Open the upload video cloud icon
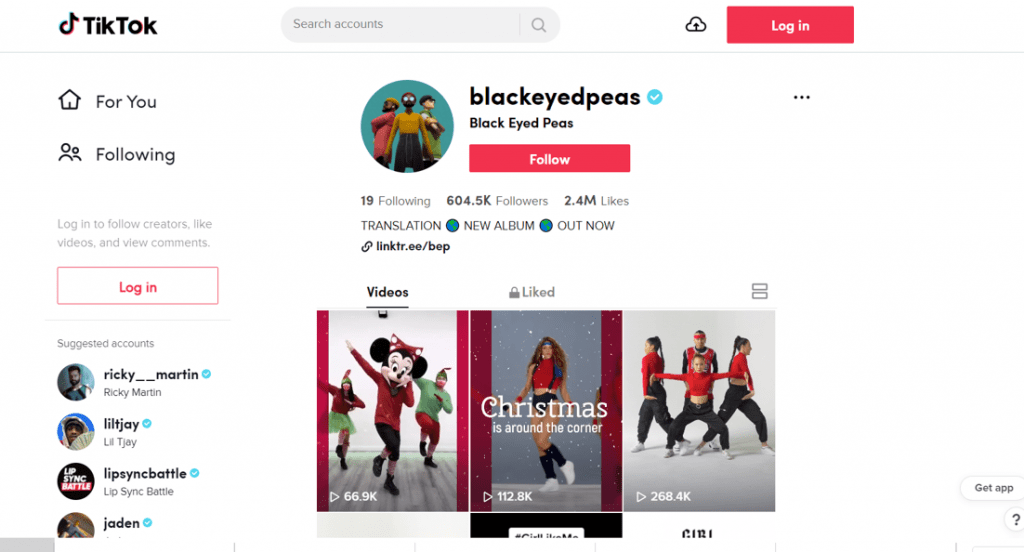The width and height of the screenshot is (1024, 552). pyautogui.click(x=696, y=25)
